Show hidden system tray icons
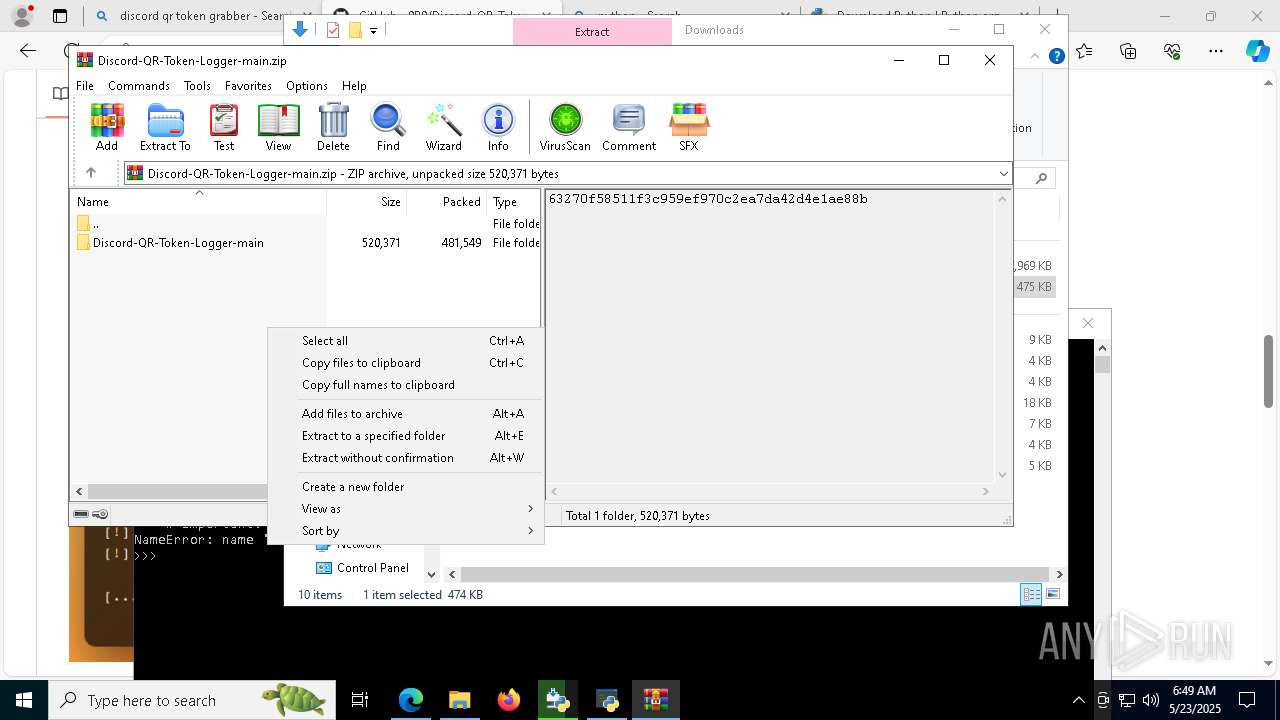 (1078, 700)
